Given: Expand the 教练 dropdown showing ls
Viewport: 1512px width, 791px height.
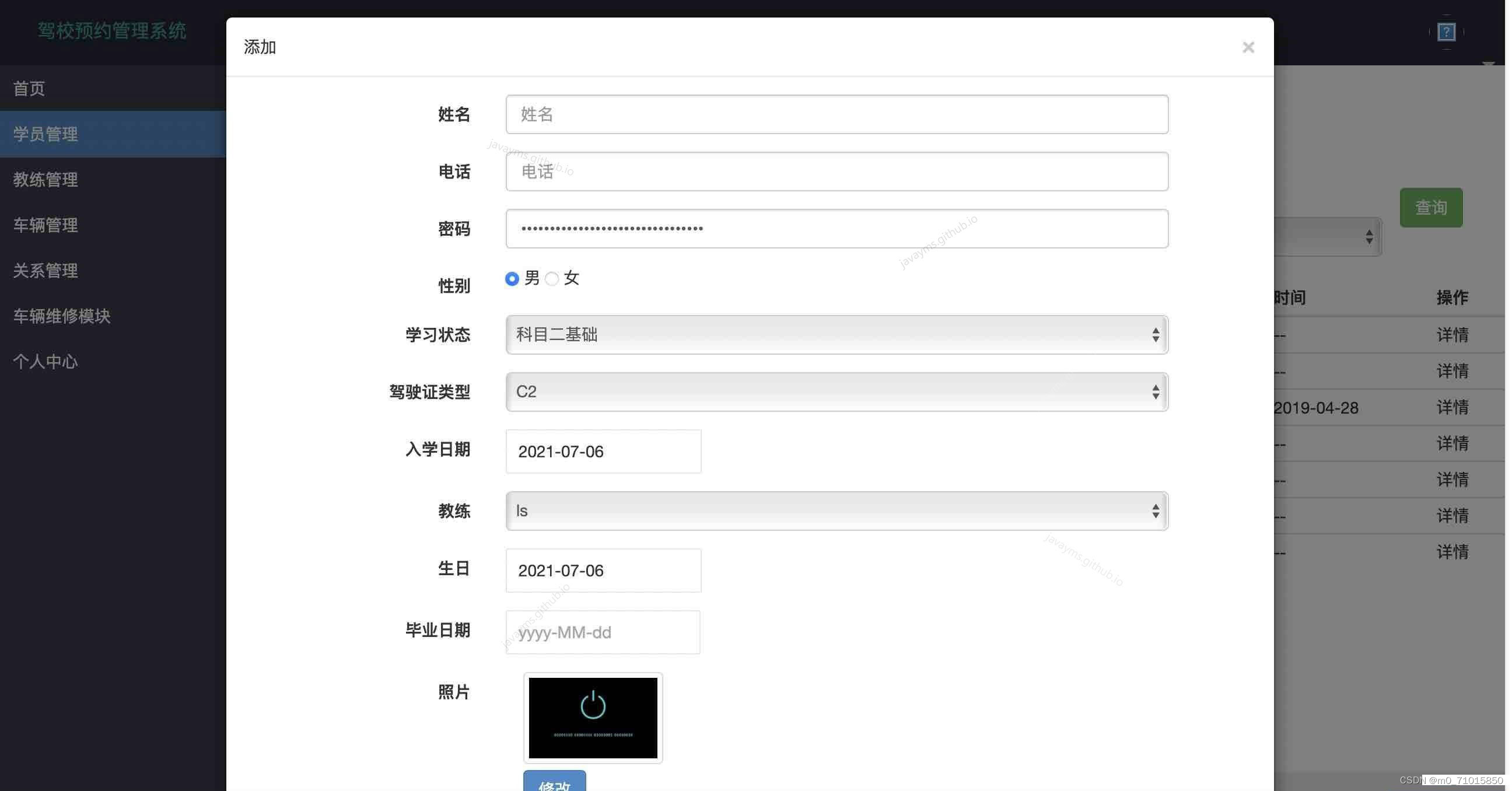Looking at the screenshot, I should (836, 510).
